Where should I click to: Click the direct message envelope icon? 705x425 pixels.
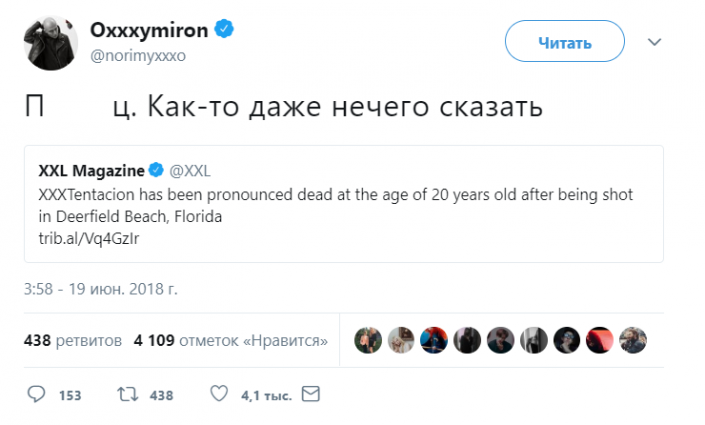pos(311,395)
